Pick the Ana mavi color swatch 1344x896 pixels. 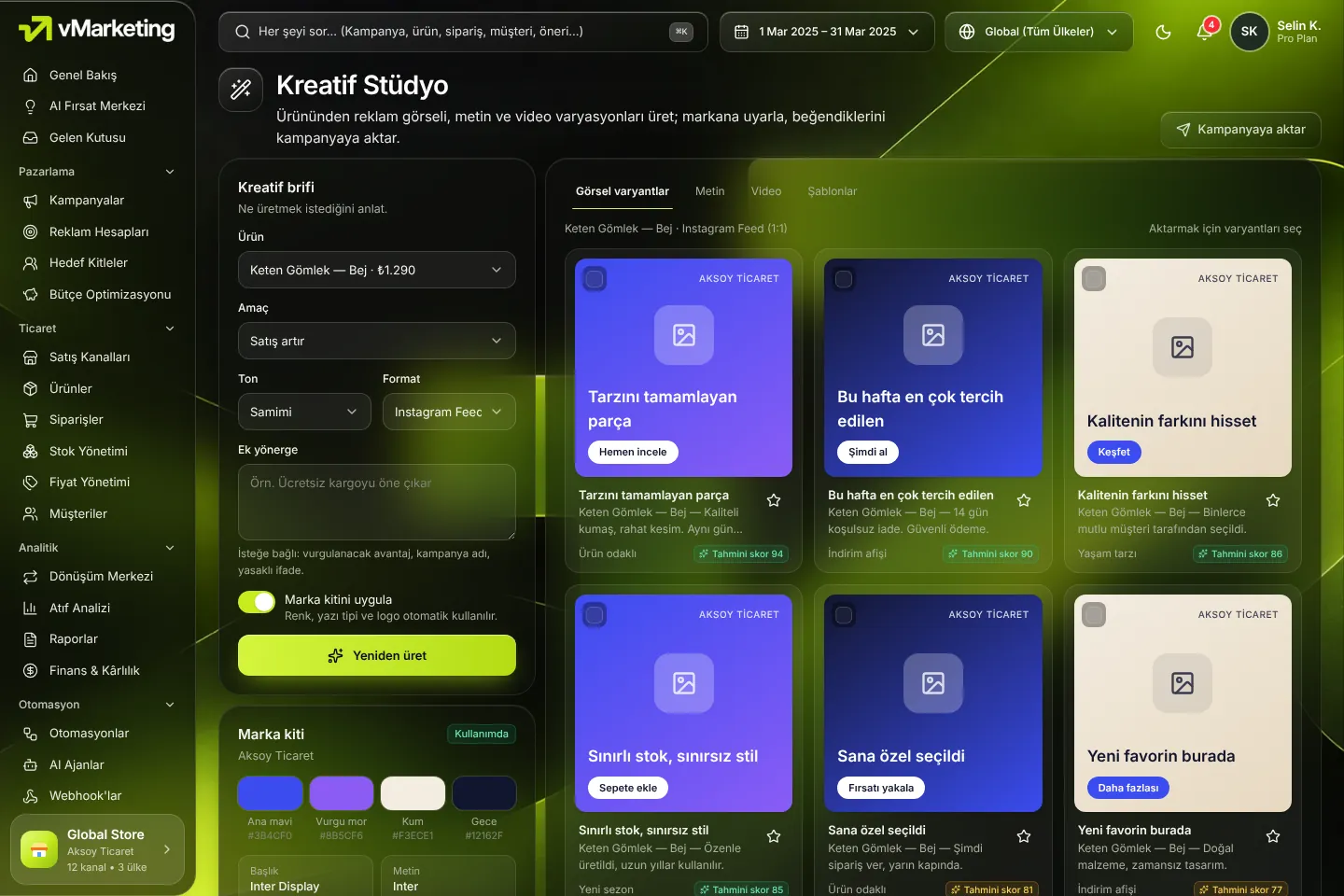tap(270, 793)
